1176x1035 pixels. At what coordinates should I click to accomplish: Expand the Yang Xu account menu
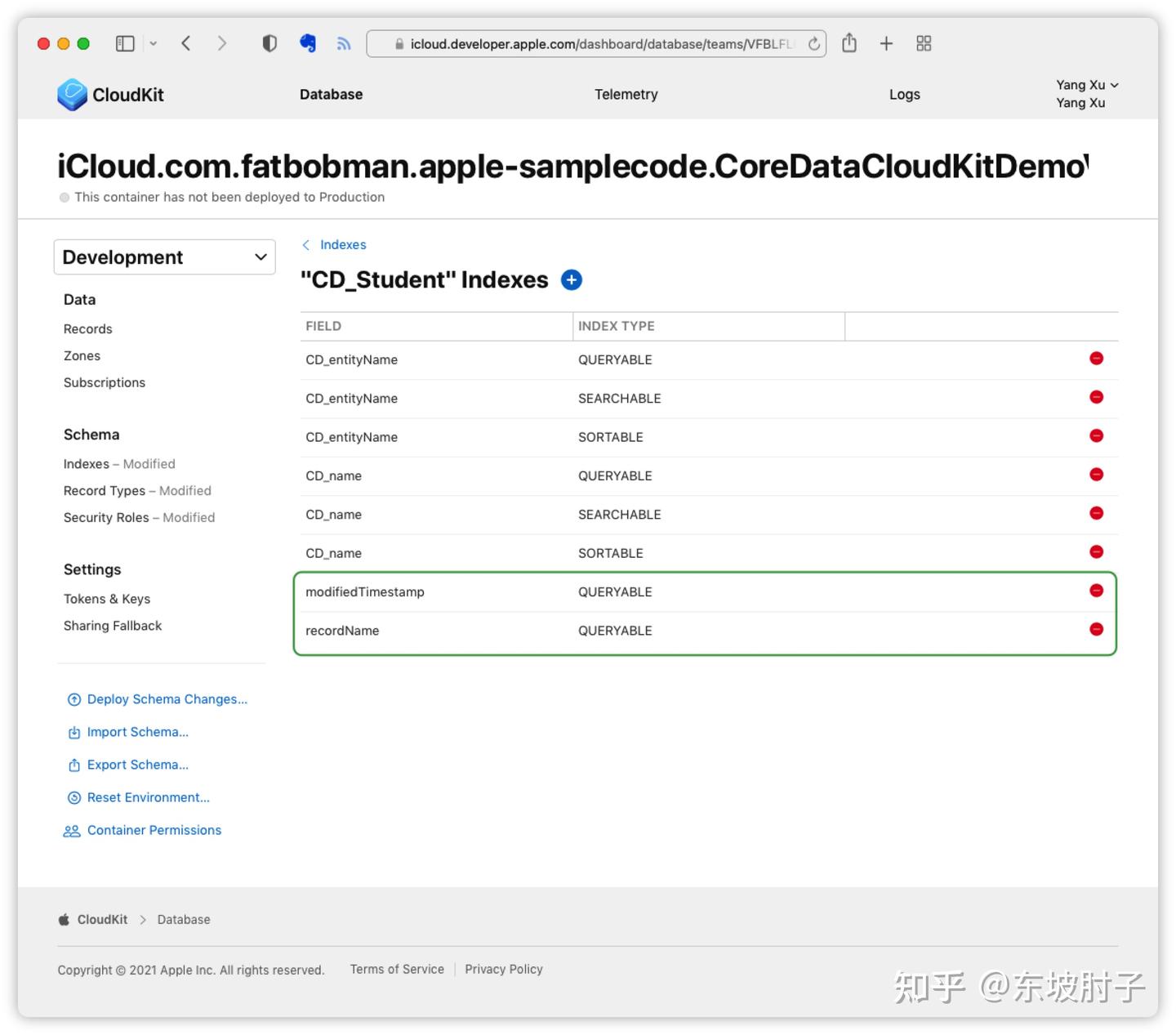(1087, 85)
